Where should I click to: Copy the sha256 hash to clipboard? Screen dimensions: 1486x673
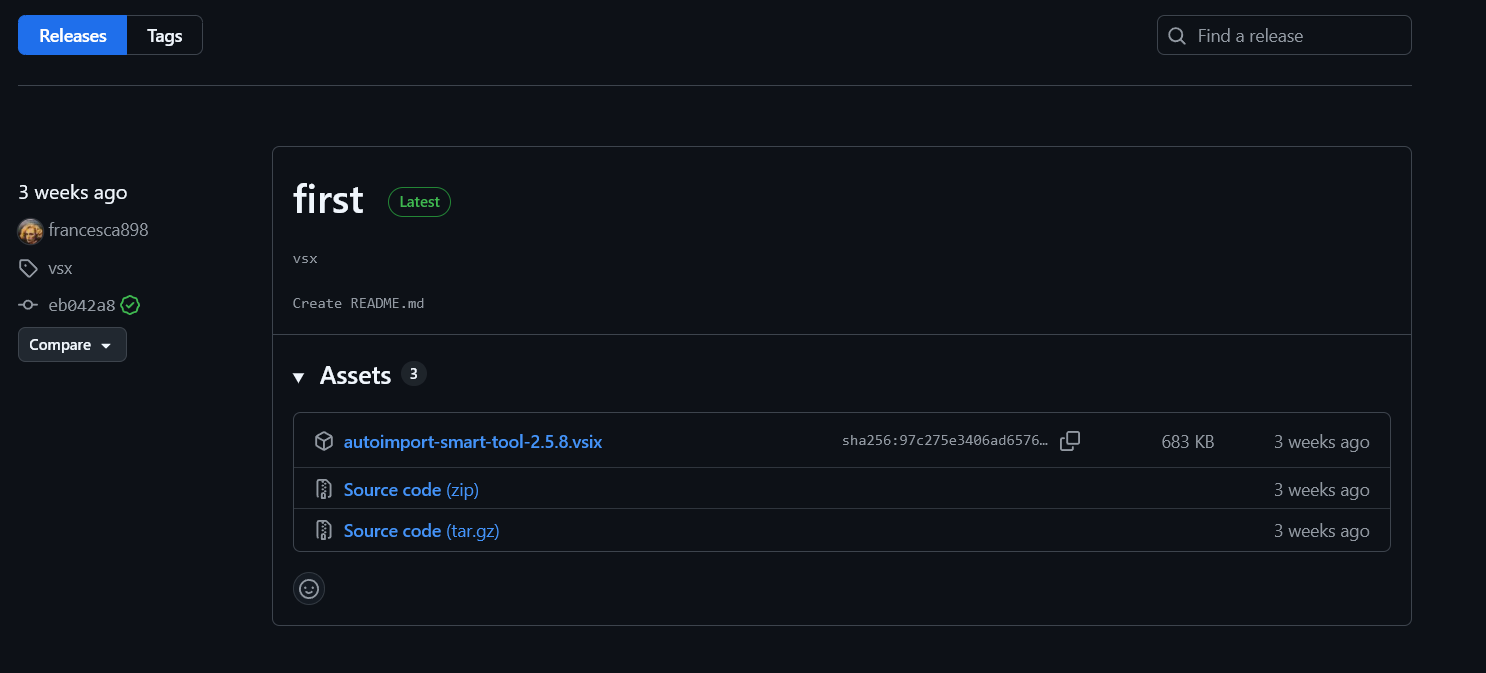coord(1069,441)
